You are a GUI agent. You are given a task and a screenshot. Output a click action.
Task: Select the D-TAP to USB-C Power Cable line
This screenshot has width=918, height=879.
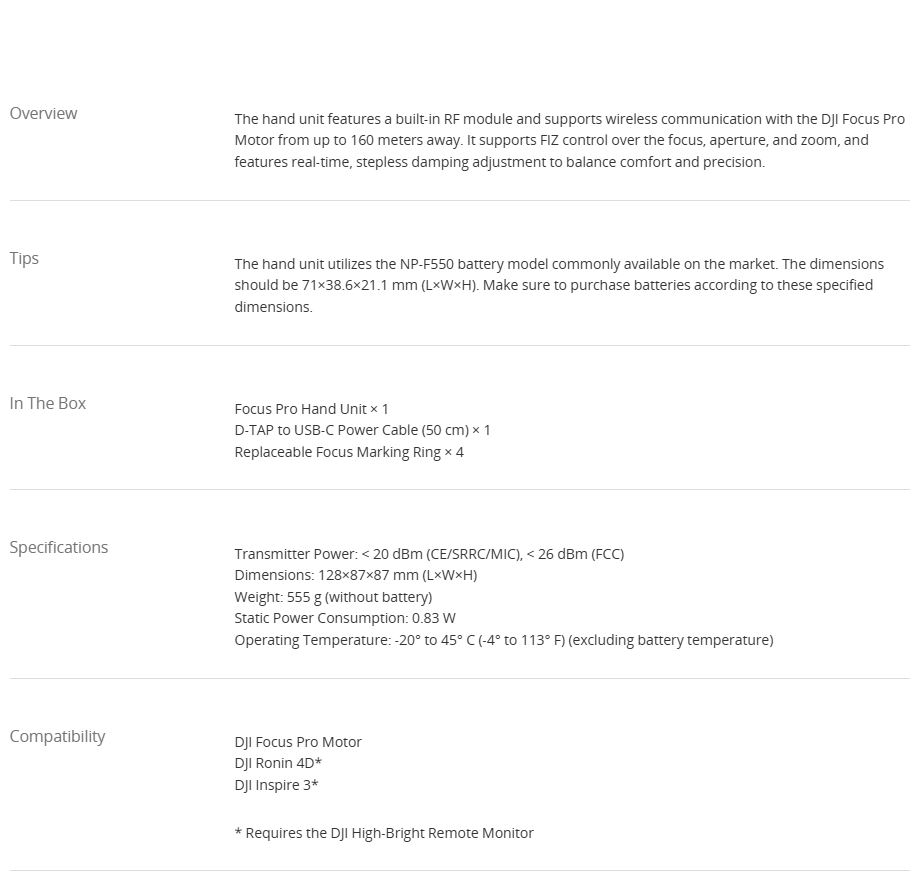pyautogui.click(x=362, y=430)
